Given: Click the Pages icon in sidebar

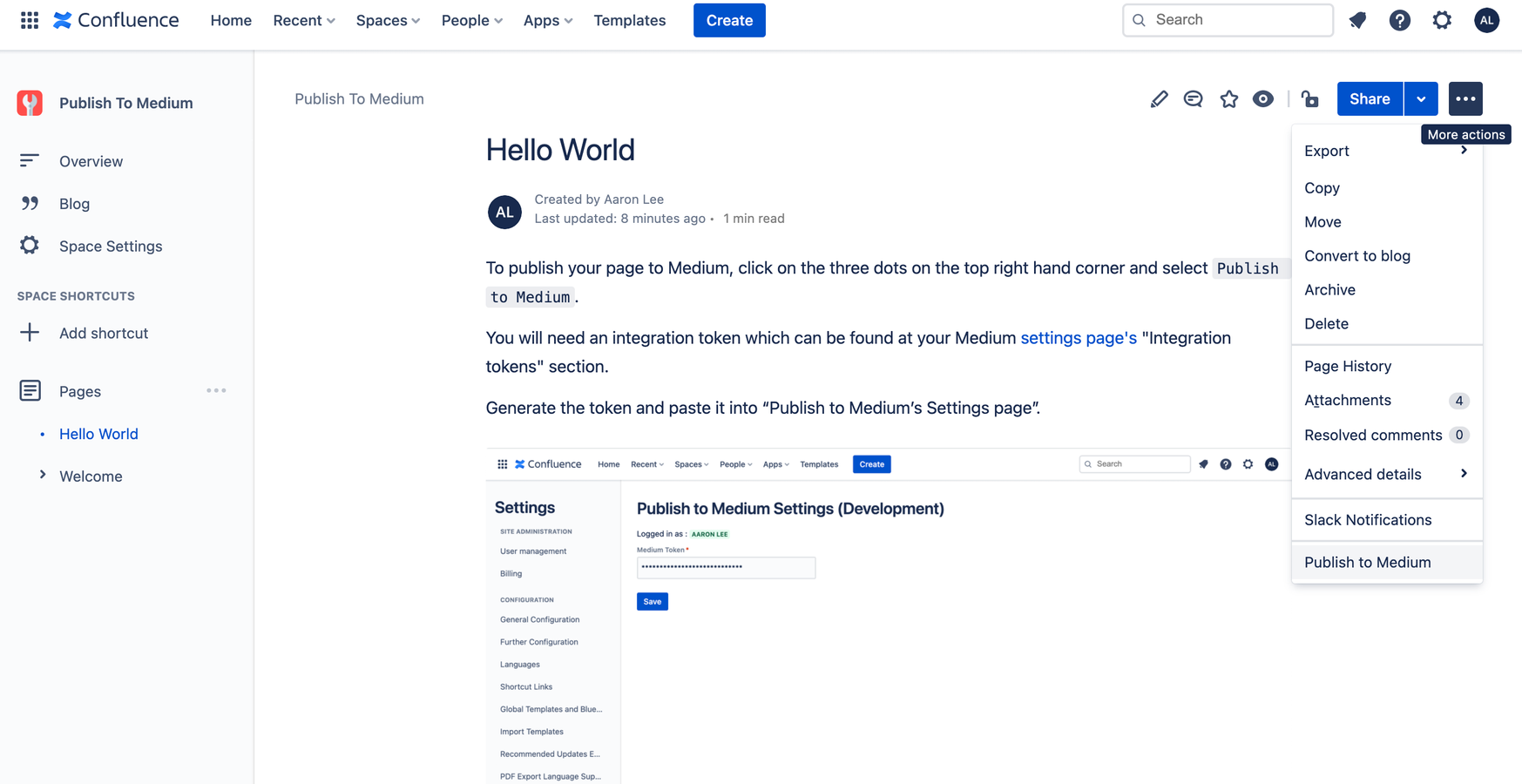Looking at the screenshot, I should pyautogui.click(x=30, y=390).
